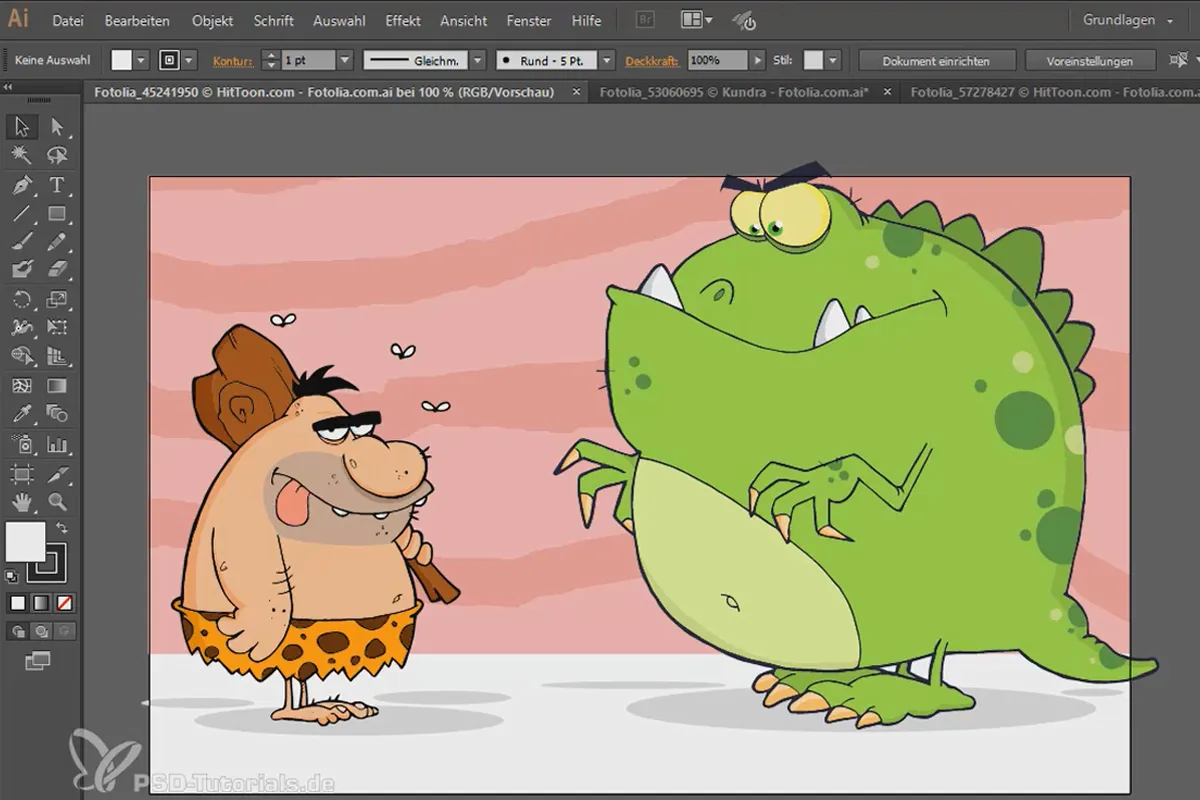Enable Draw Normal mode
Image resolution: width=1200 pixels, height=800 pixels.
18,631
